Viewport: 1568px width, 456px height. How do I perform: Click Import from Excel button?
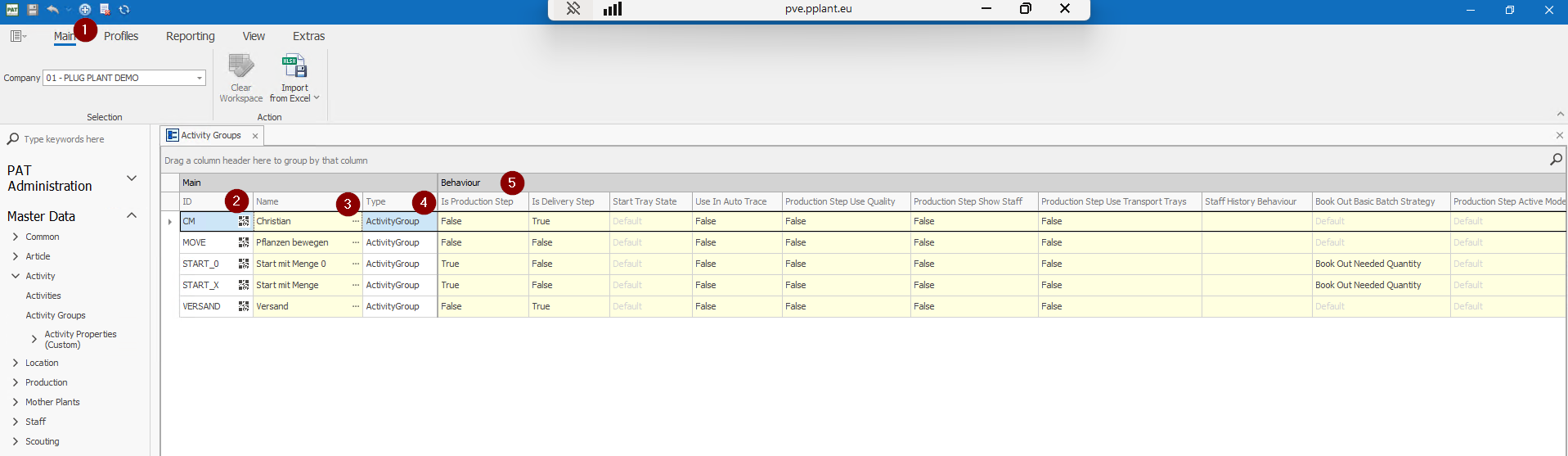click(x=294, y=78)
